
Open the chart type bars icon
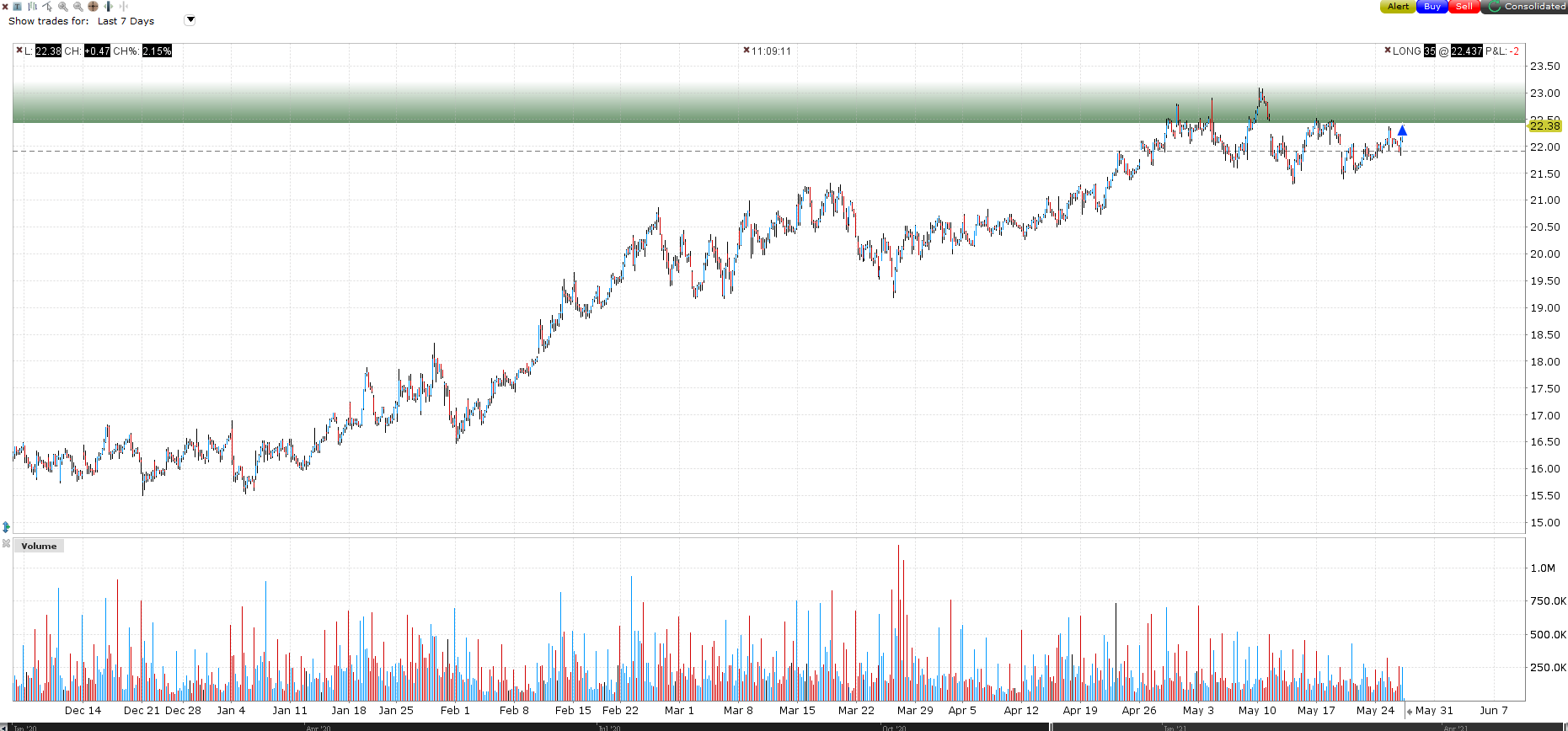click(32, 7)
